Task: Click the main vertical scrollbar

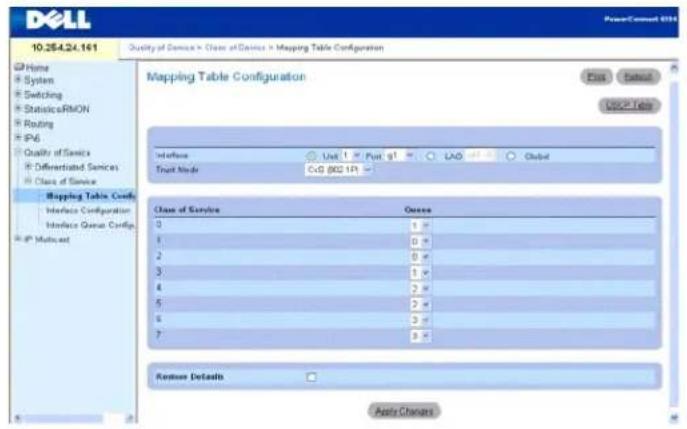Action: point(674,243)
